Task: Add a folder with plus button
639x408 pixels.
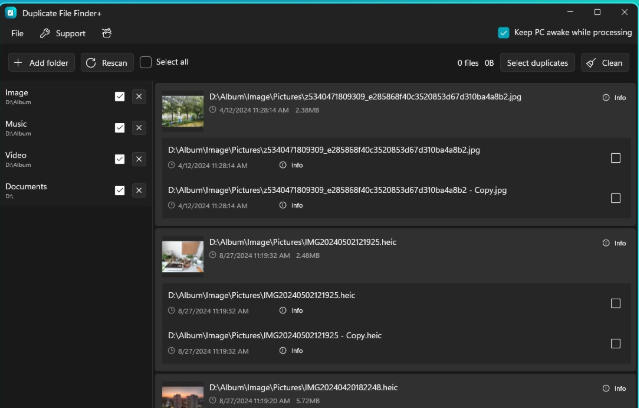Action: tap(42, 63)
